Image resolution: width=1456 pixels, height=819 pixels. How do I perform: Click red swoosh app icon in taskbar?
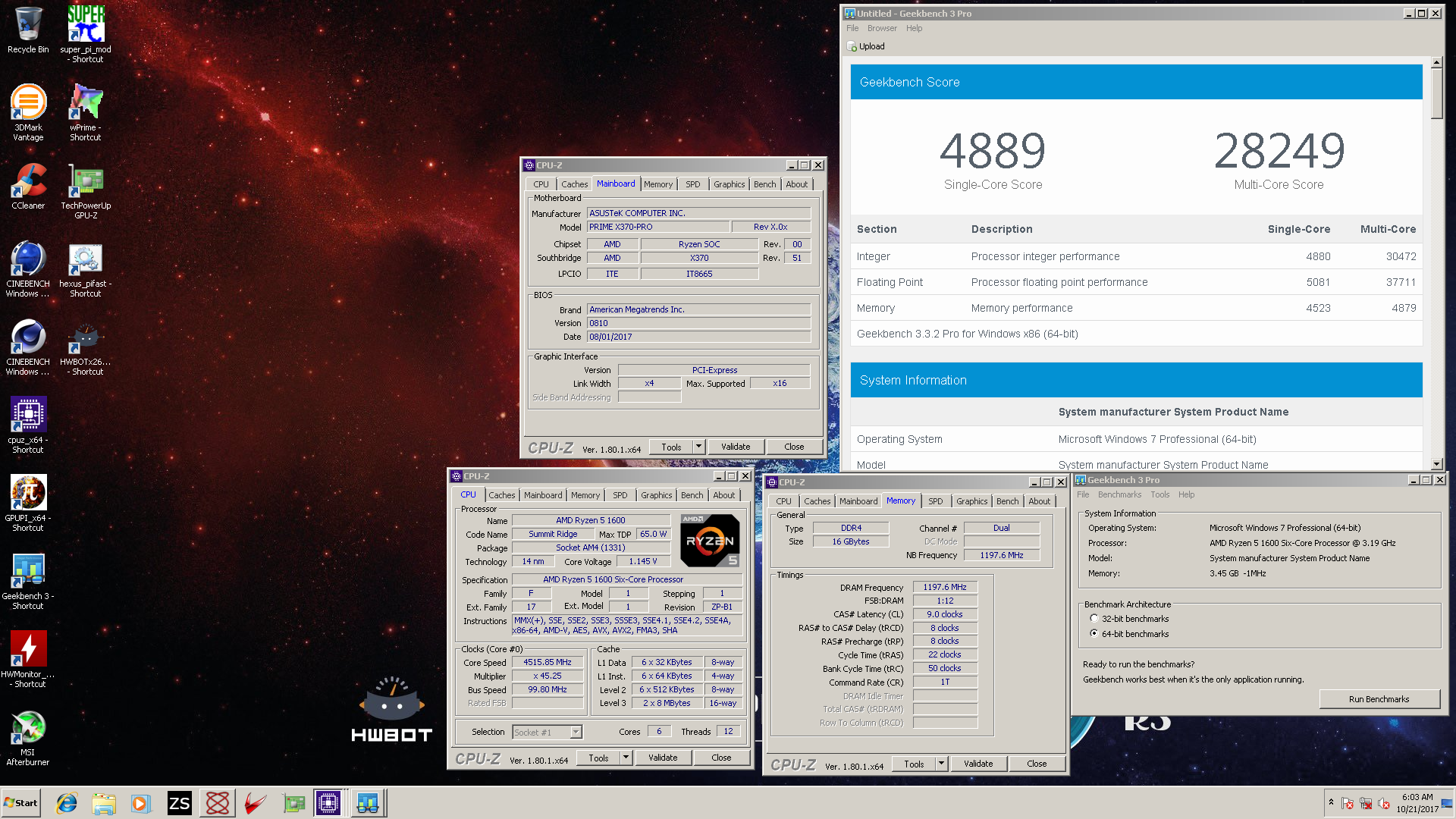pyautogui.click(x=256, y=803)
